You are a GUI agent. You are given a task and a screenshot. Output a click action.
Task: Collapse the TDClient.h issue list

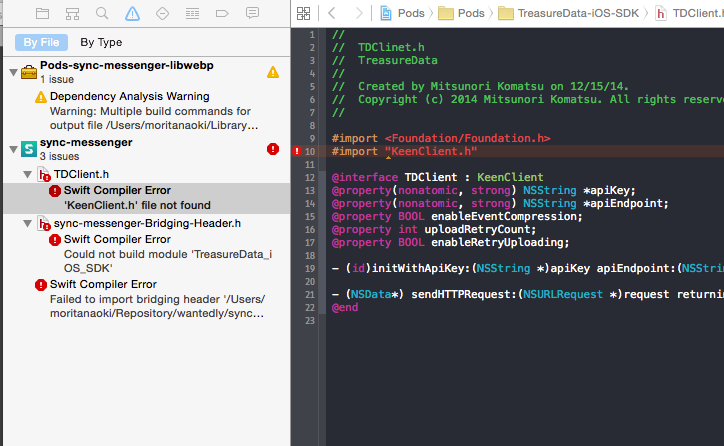[x=28, y=175]
